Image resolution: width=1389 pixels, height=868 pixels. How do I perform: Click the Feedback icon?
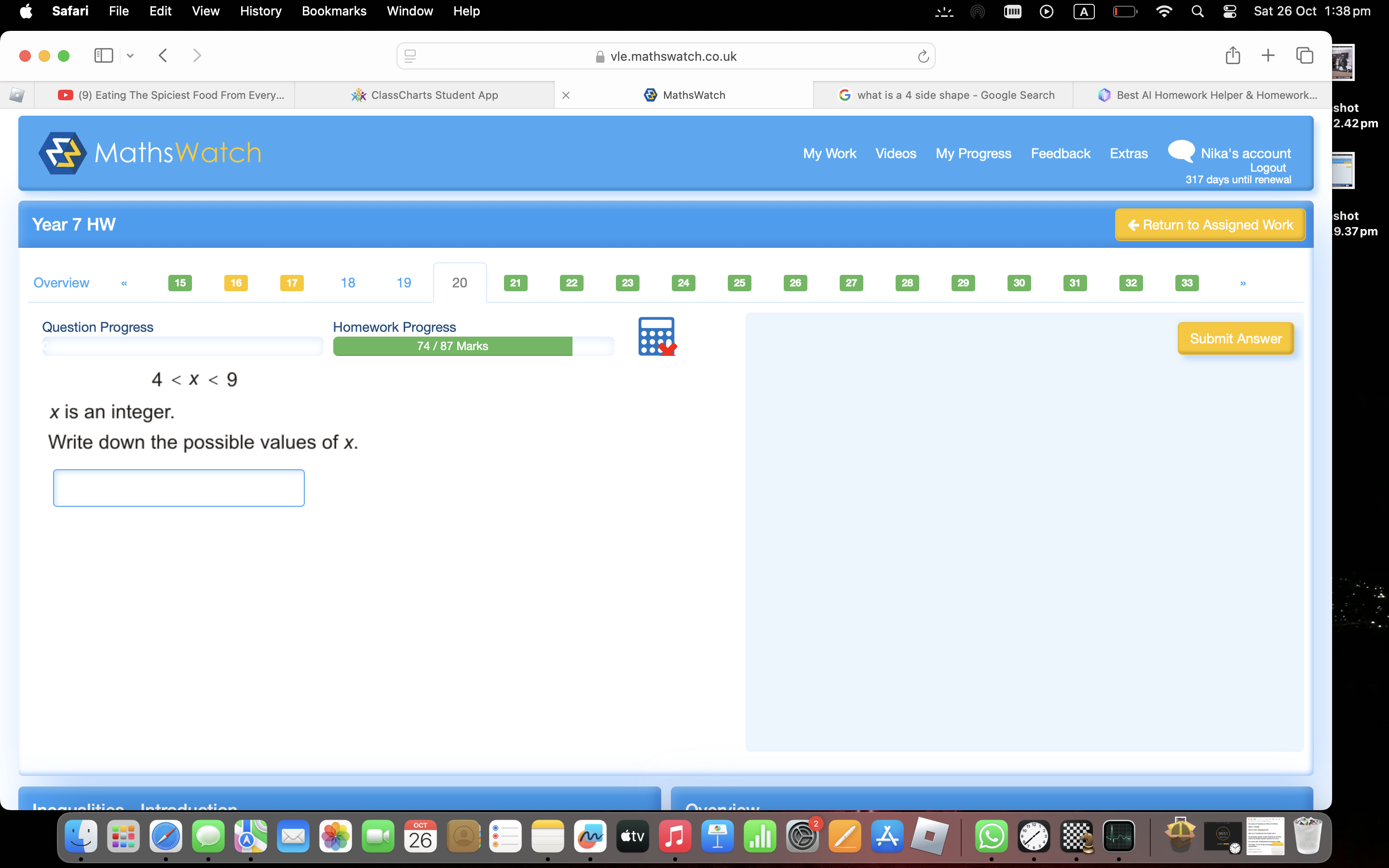[1061, 153]
